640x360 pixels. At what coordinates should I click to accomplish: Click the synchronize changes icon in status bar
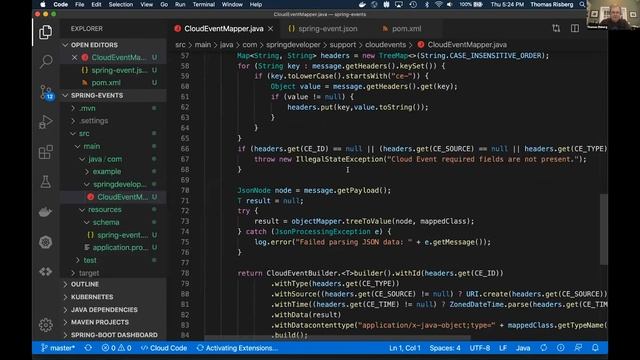tap(88, 348)
